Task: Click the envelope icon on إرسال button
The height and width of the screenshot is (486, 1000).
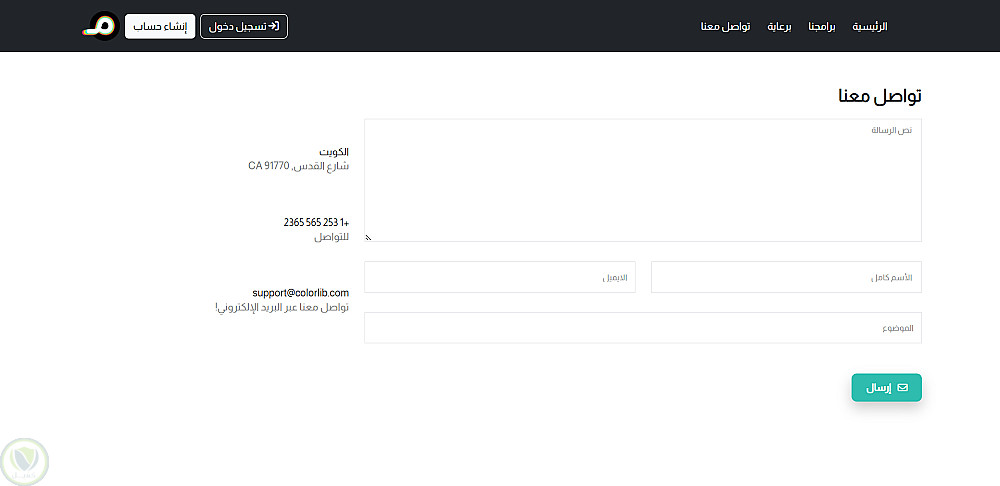Action: 902,388
